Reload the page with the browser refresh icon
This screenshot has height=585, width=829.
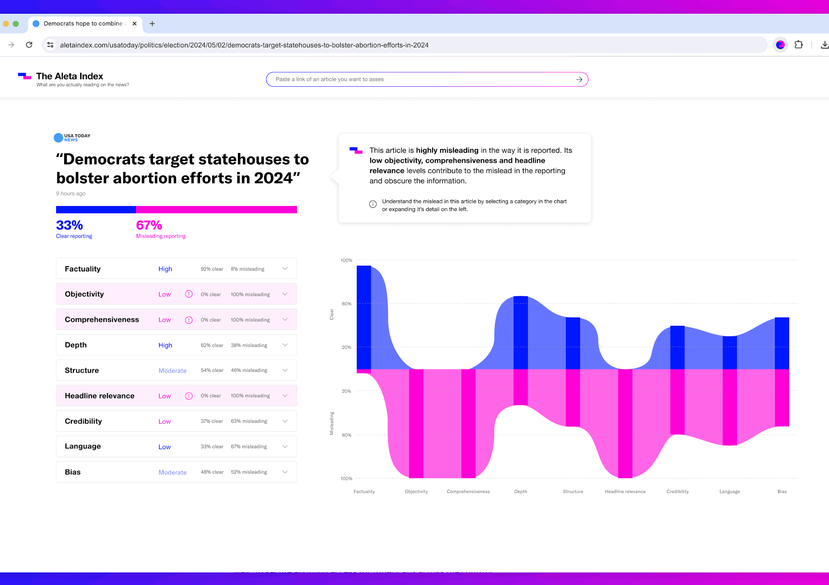click(x=29, y=45)
